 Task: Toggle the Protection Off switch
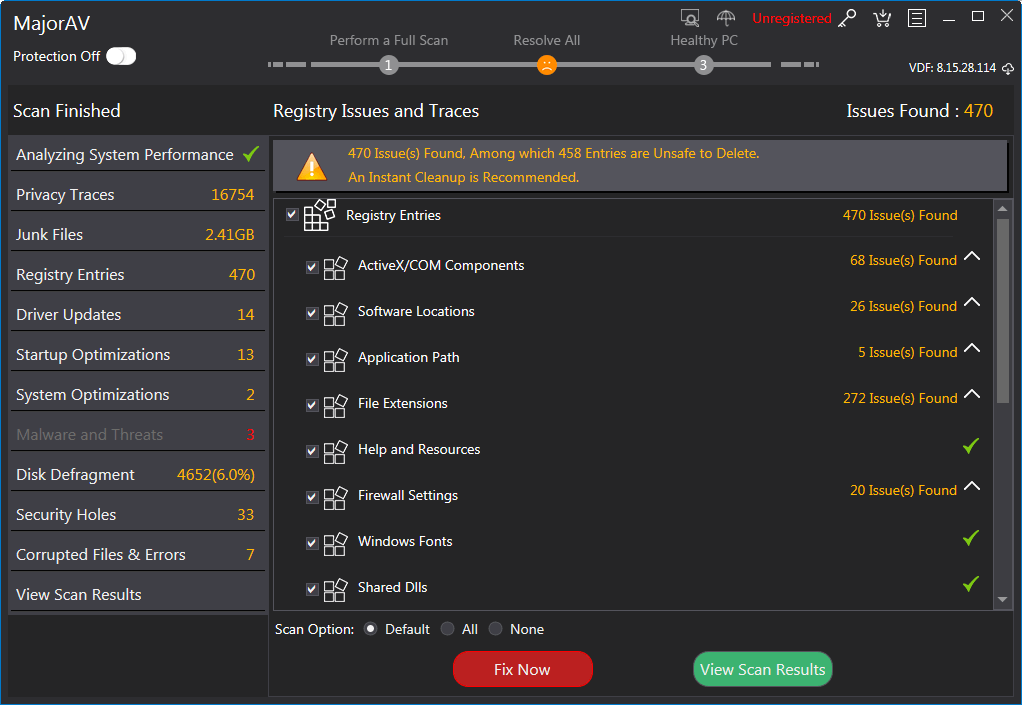[121, 56]
